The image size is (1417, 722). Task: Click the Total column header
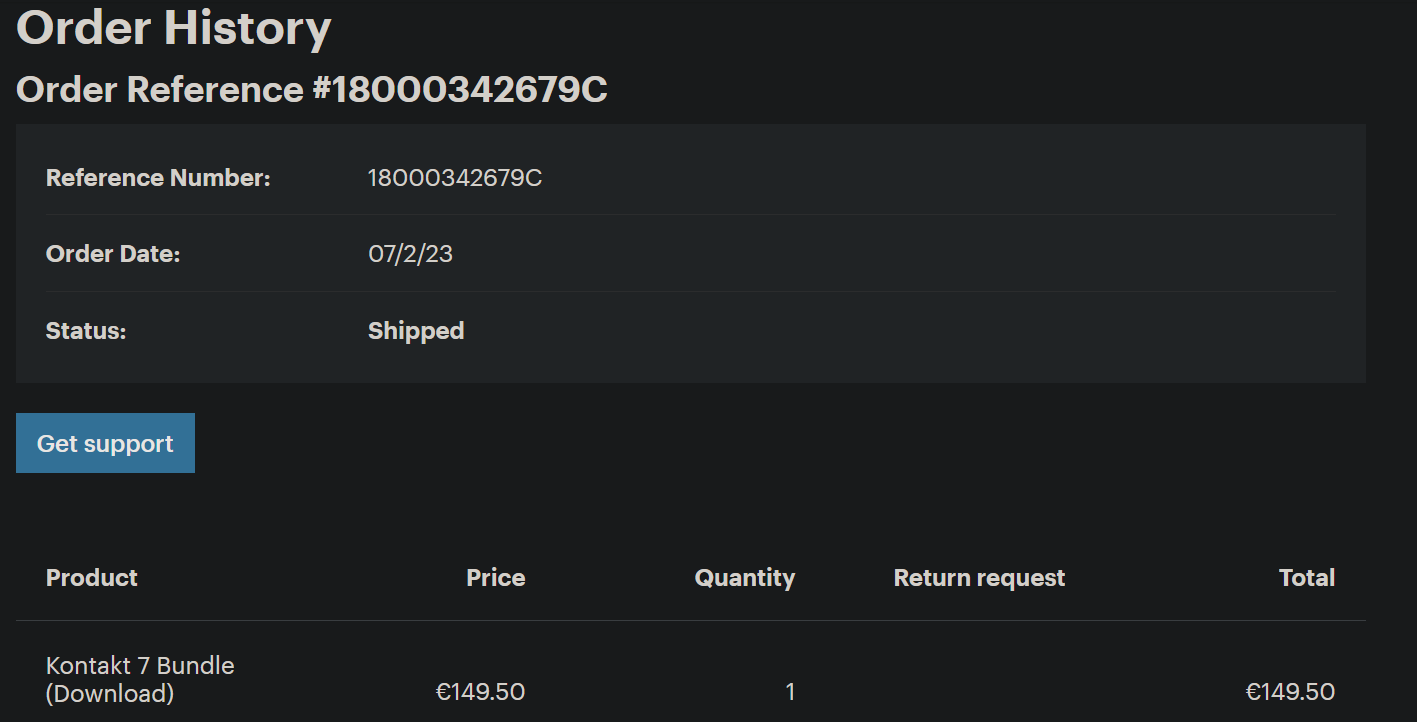[1306, 578]
